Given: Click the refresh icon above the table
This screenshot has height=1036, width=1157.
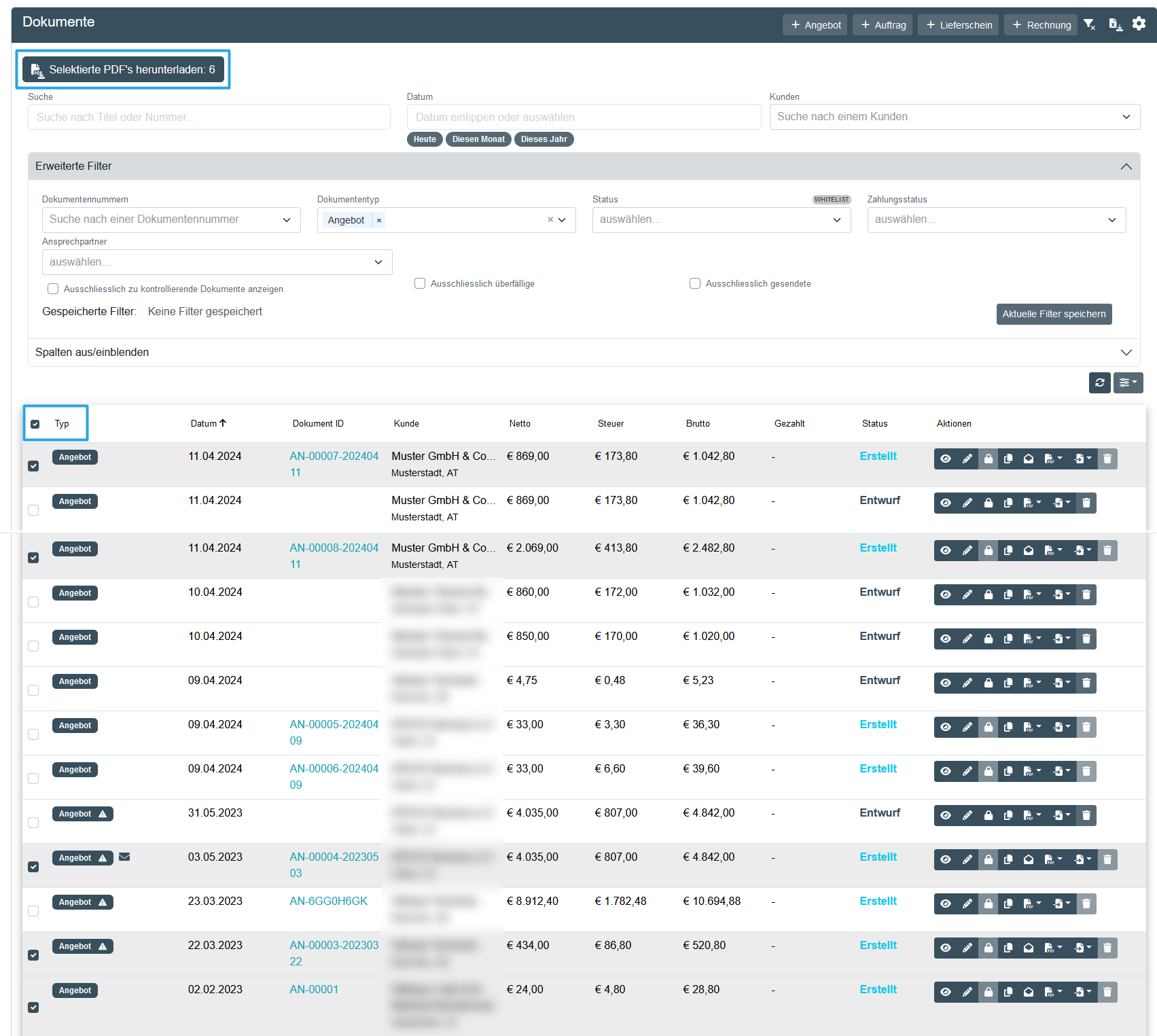Looking at the screenshot, I should 1099,382.
